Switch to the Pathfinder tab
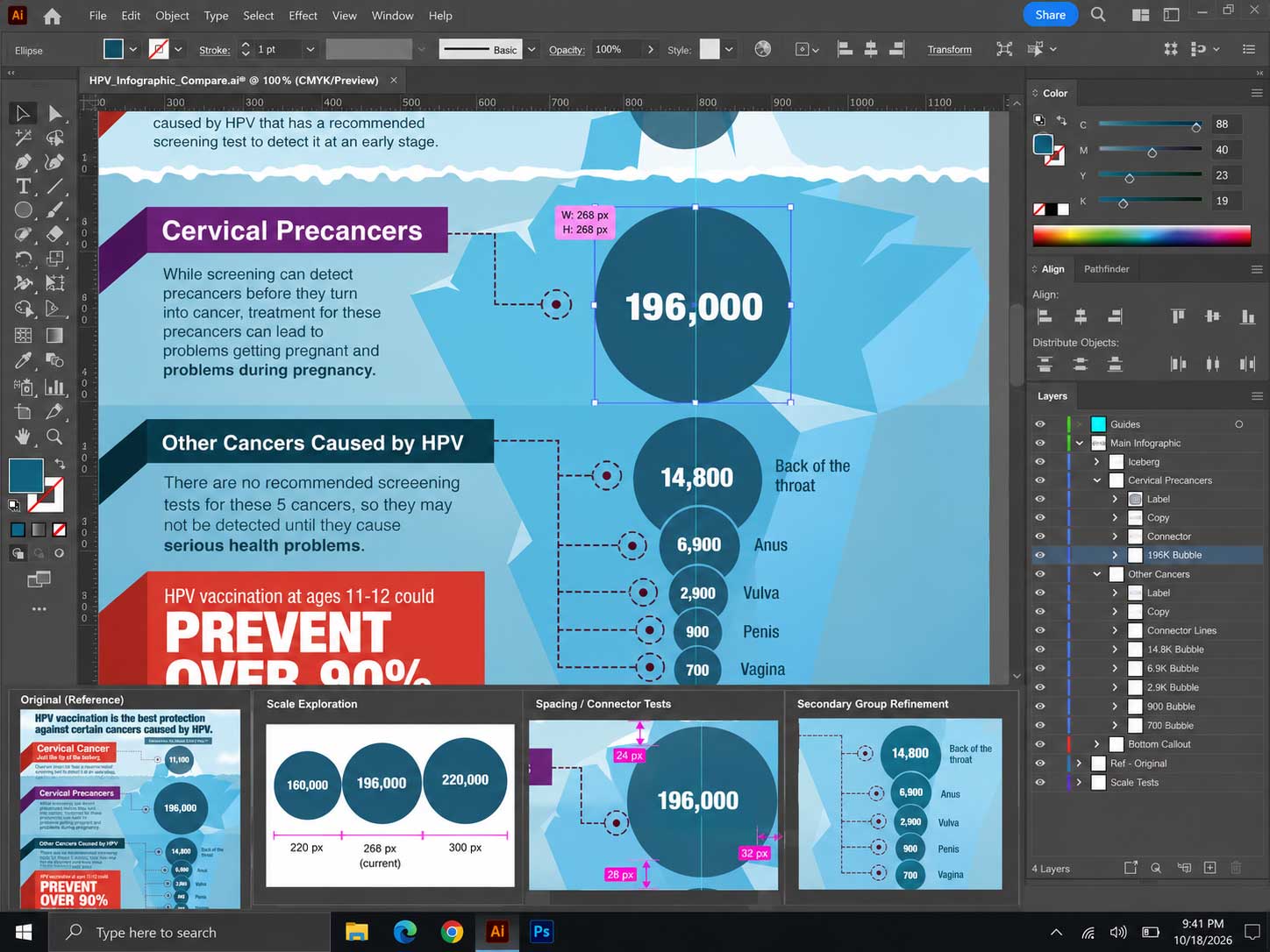 click(x=1106, y=269)
